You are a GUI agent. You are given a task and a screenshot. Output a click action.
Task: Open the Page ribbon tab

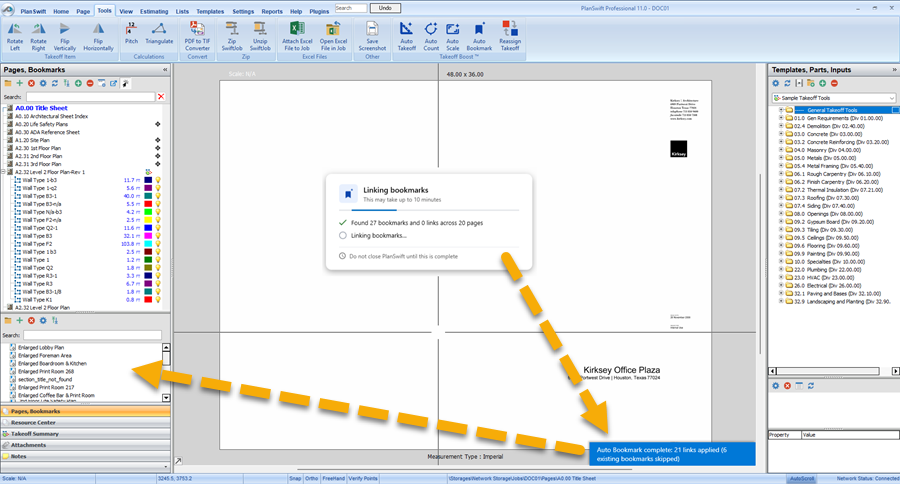[x=83, y=11]
